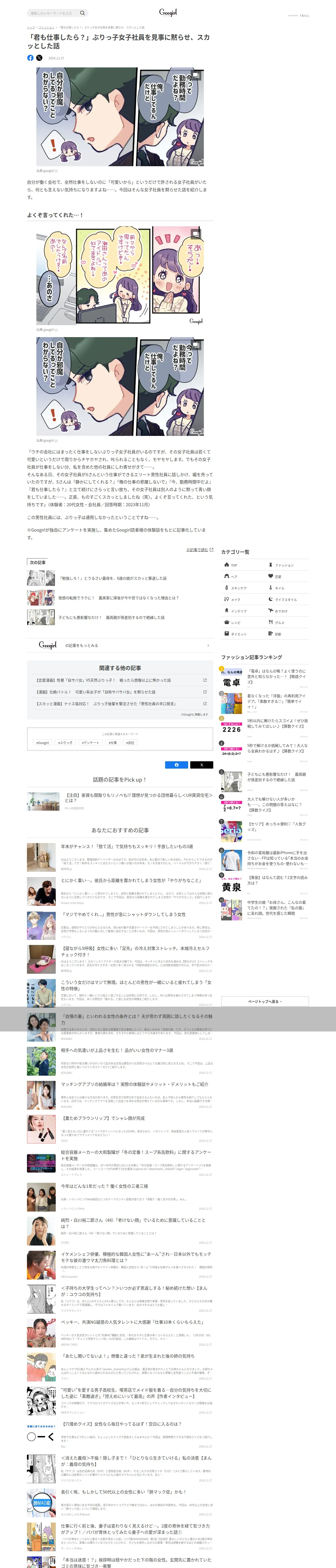Select the #仕事 keyword tag
The height and width of the screenshot is (1568, 336).
(x=113, y=743)
